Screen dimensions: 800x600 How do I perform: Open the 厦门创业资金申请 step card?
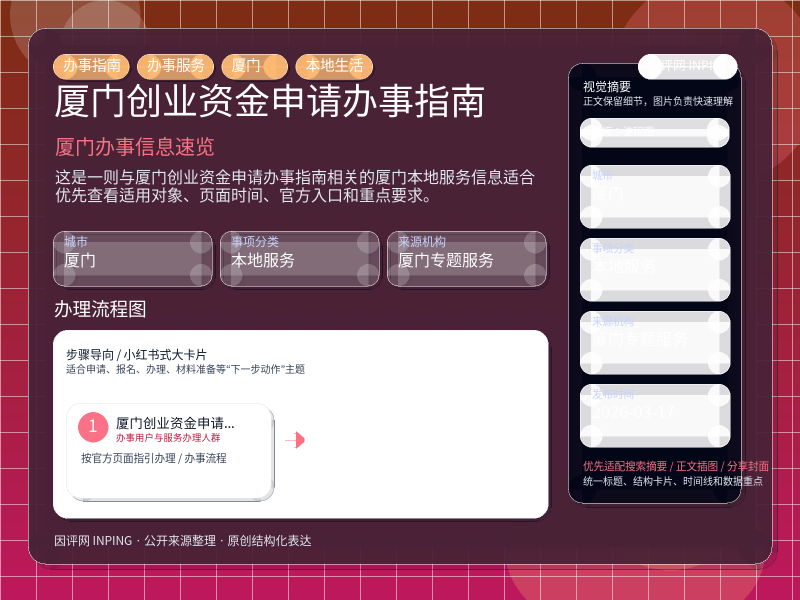tap(170, 452)
